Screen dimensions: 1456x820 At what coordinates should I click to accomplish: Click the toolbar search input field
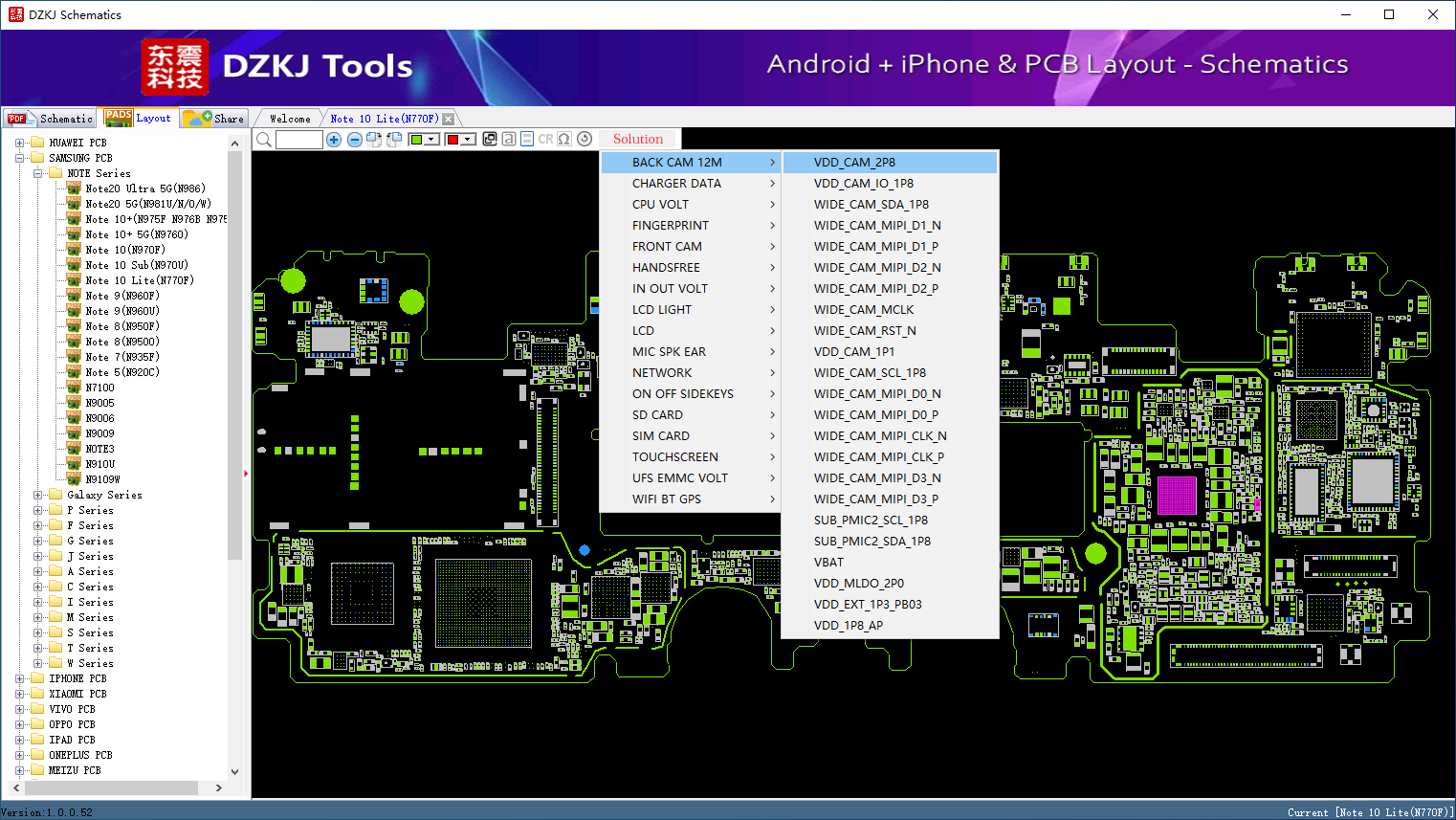[x=299, y=140]
